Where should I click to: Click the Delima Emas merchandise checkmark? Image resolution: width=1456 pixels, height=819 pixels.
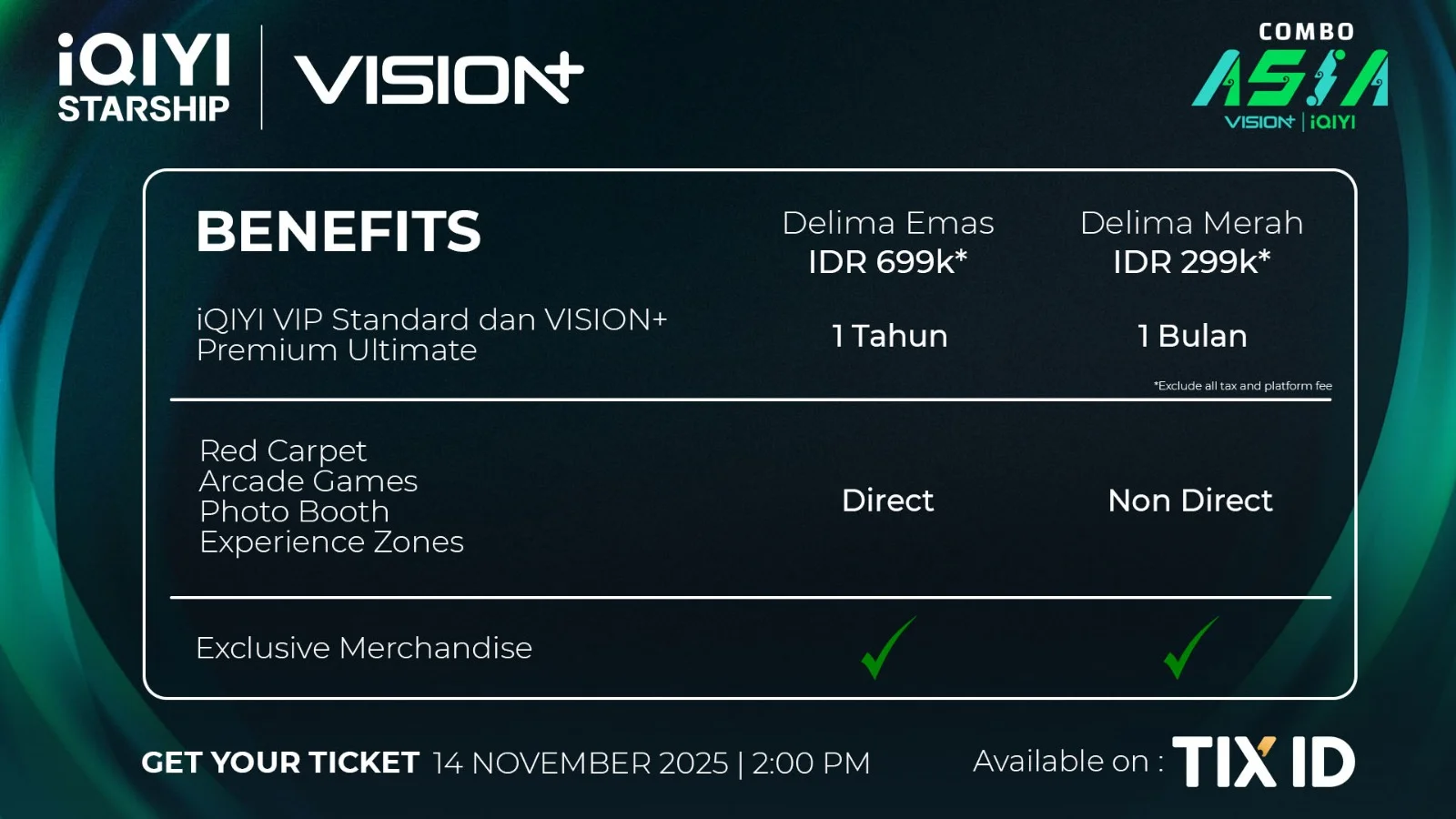887,648
